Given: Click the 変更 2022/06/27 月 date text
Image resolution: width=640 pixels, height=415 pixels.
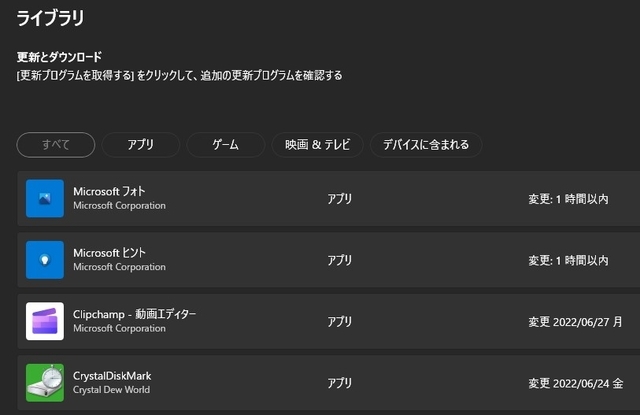Looking at the screenshot, I should click(576, 322).
